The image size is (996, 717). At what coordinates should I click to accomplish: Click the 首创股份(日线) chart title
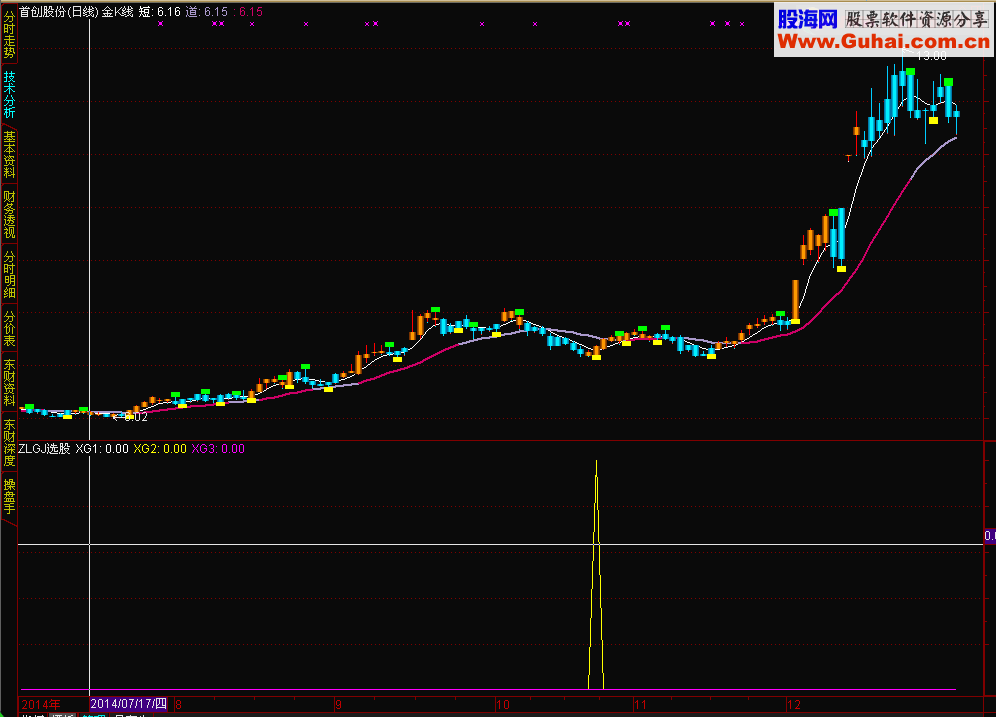58,11
